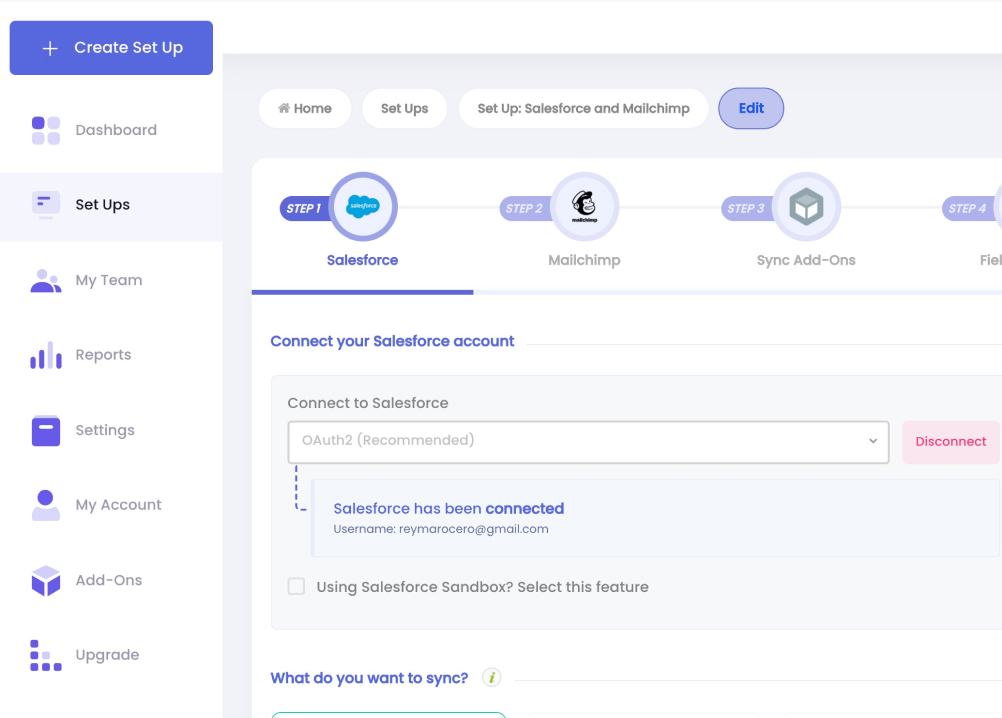
Task: Select Set Ups menu label
Action: [x=103, y=205]
